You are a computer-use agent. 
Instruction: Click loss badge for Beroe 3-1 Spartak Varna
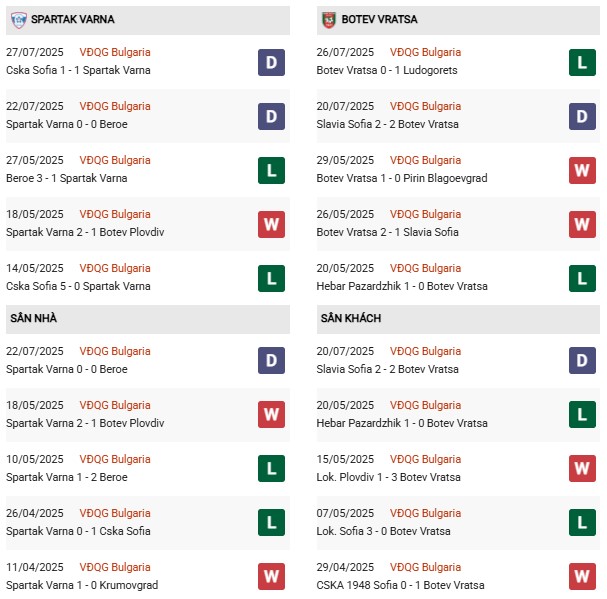(x=271, y=171)
